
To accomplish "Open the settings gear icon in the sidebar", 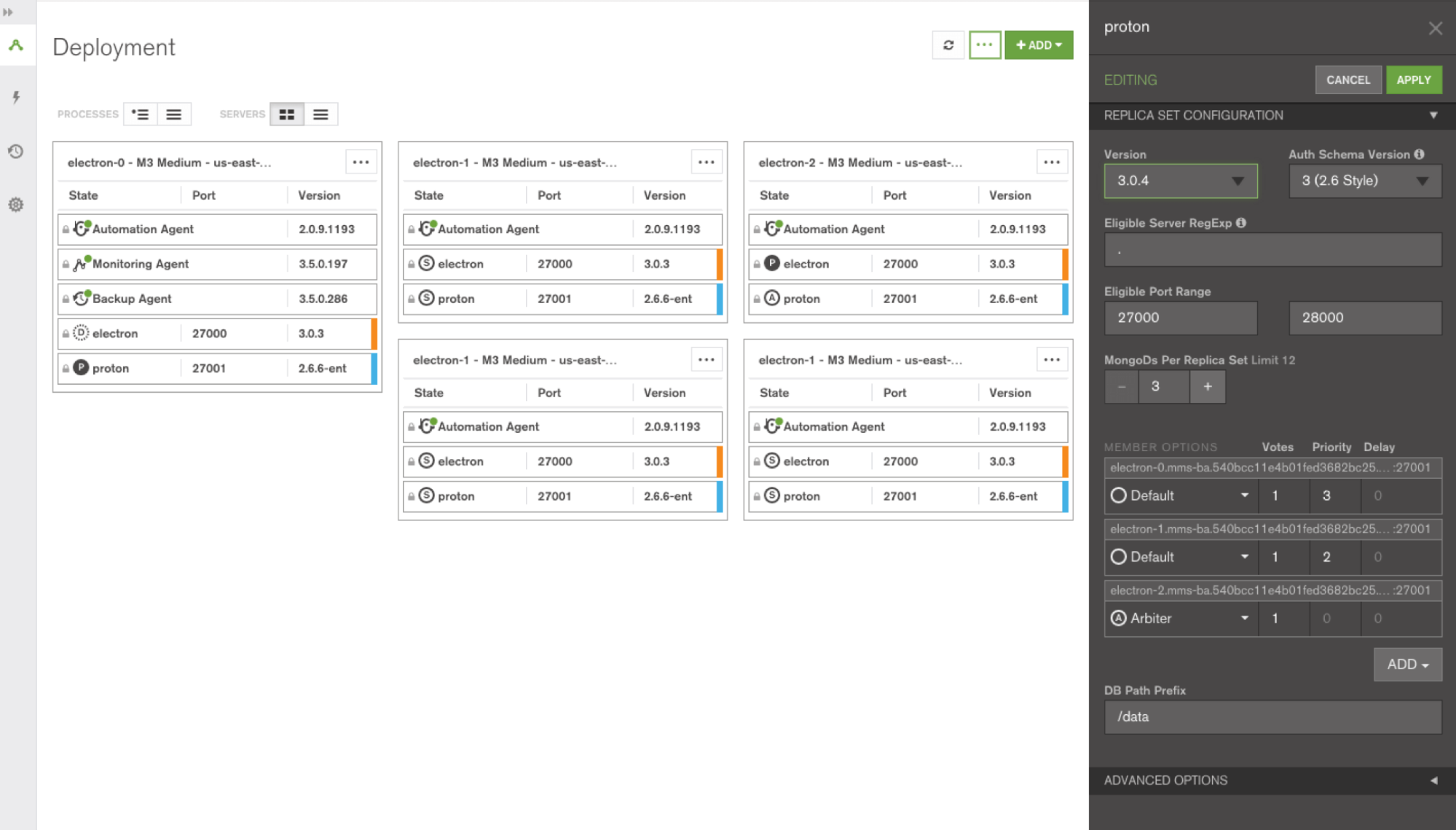I will 16,205.
